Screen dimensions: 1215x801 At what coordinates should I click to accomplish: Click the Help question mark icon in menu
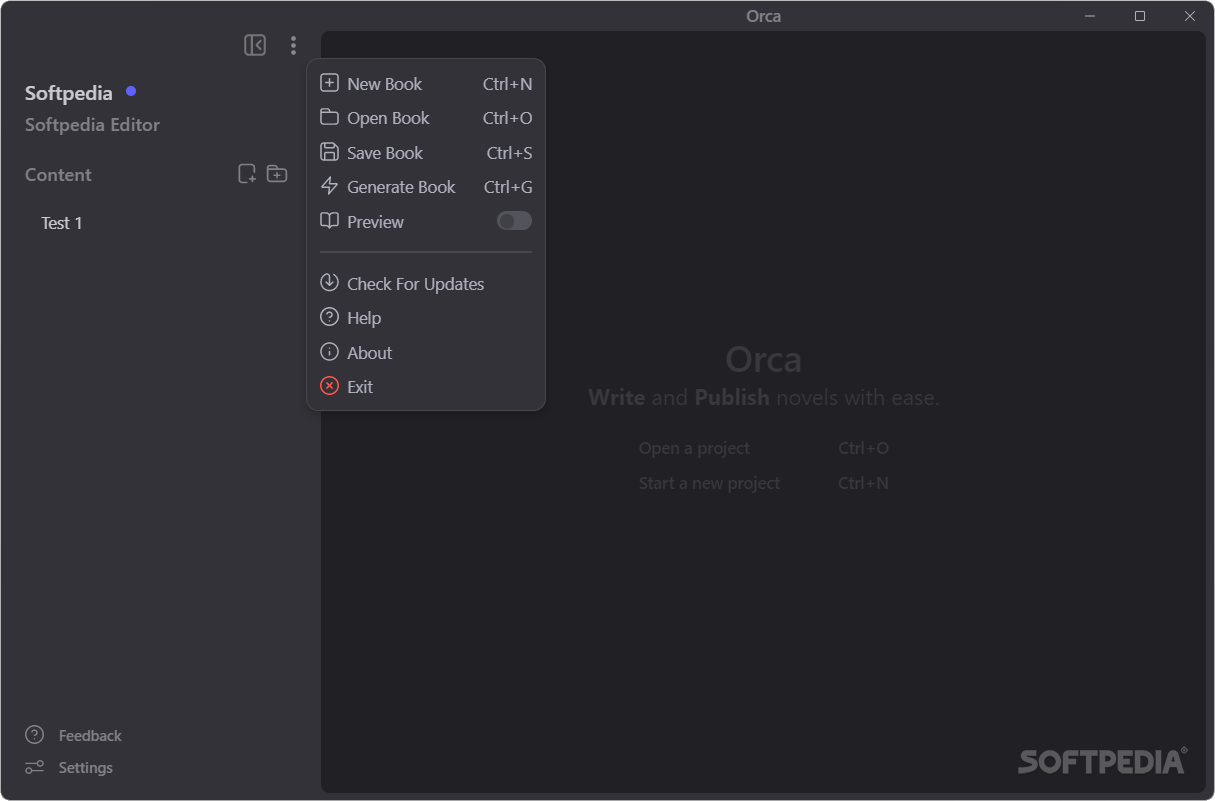pyautogui.click(x=329, y=317)
